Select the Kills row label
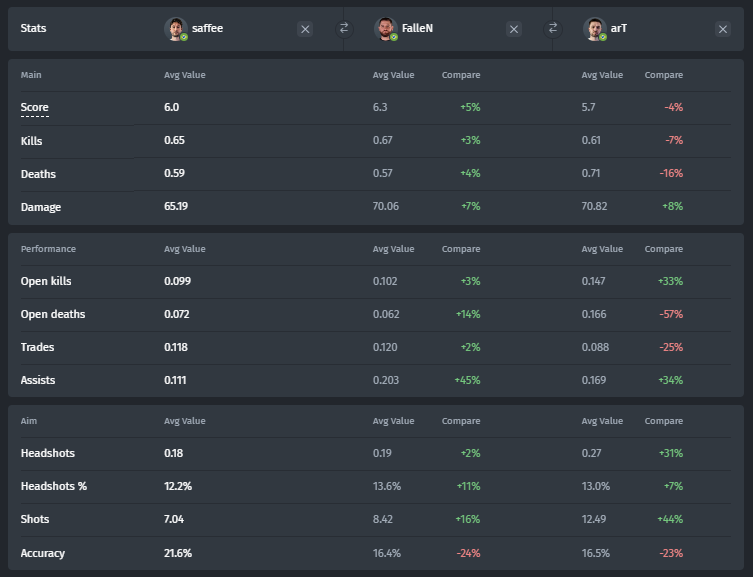 [x=31, y=141]
